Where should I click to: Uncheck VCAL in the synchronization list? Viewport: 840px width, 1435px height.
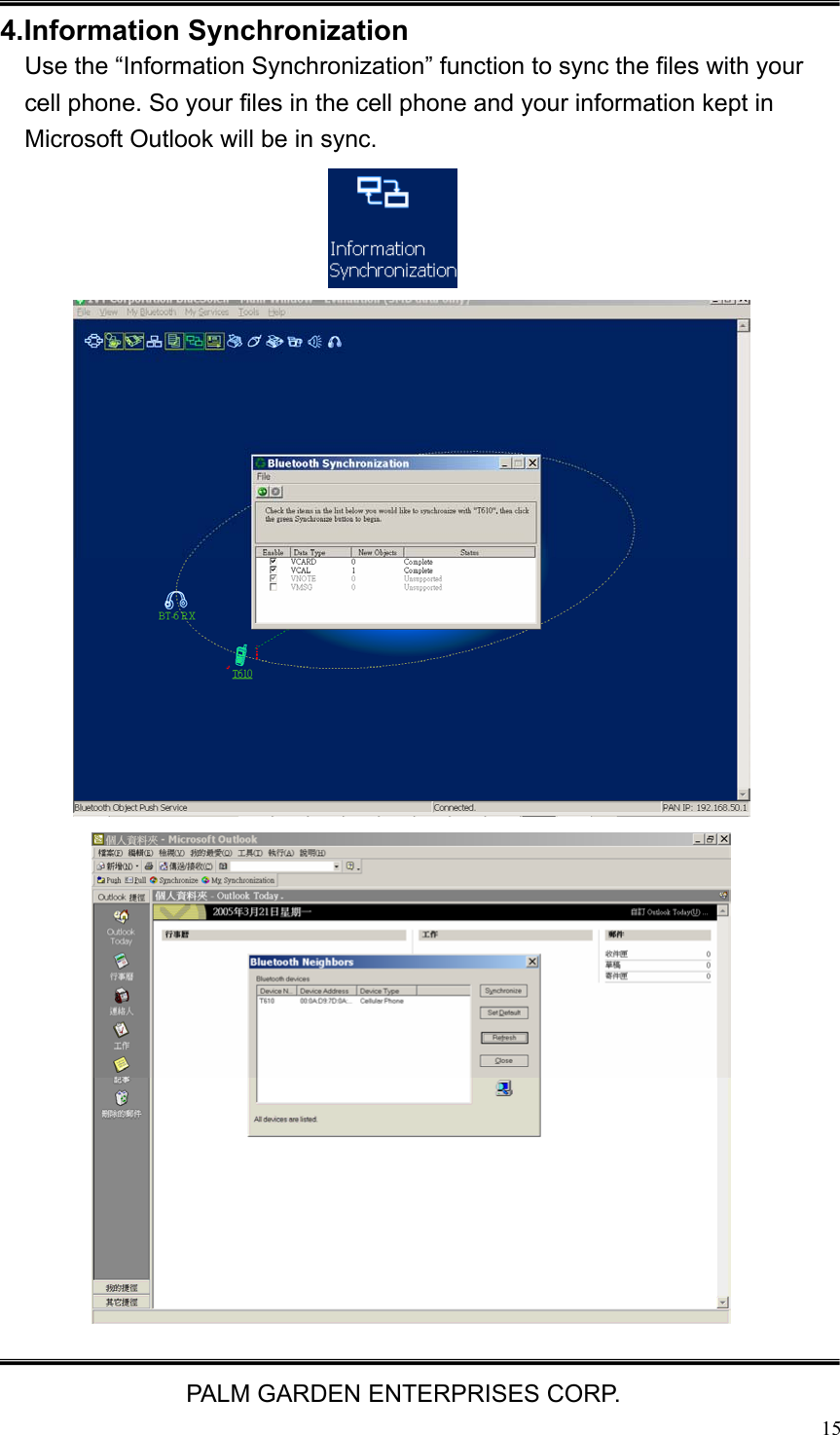[273, 570]
